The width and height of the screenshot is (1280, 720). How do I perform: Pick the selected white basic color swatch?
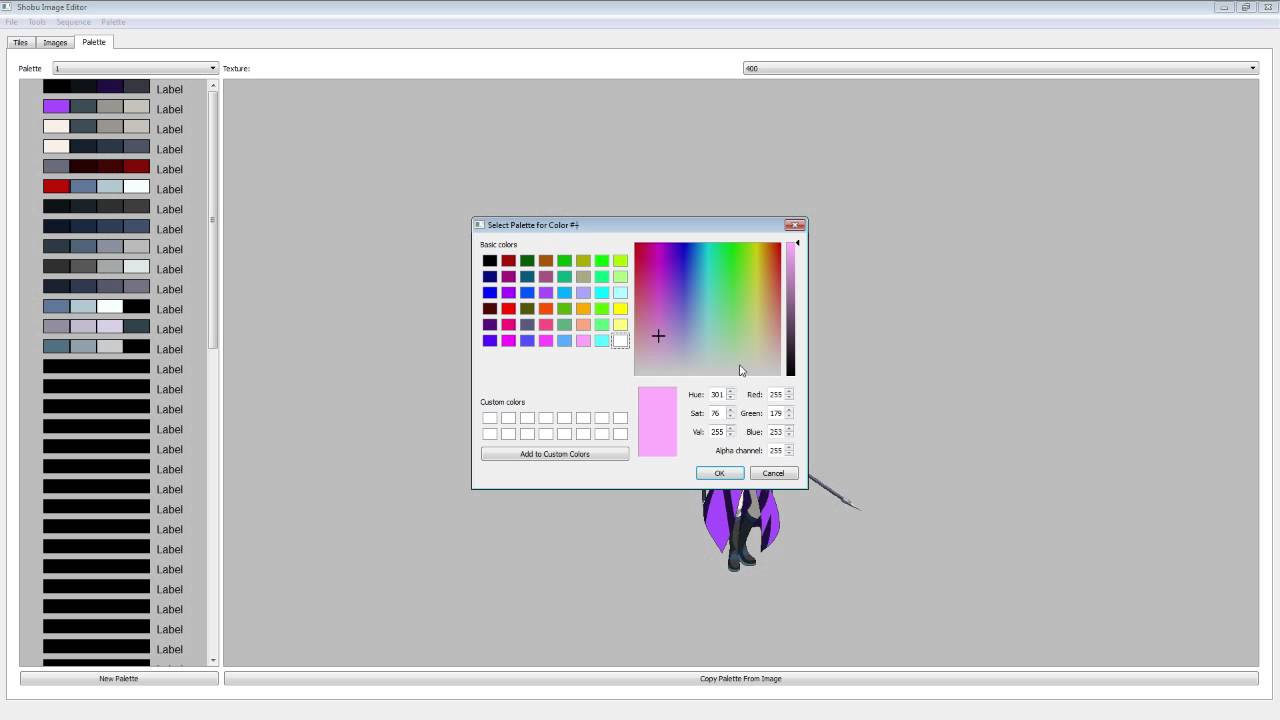coord(620,341)
